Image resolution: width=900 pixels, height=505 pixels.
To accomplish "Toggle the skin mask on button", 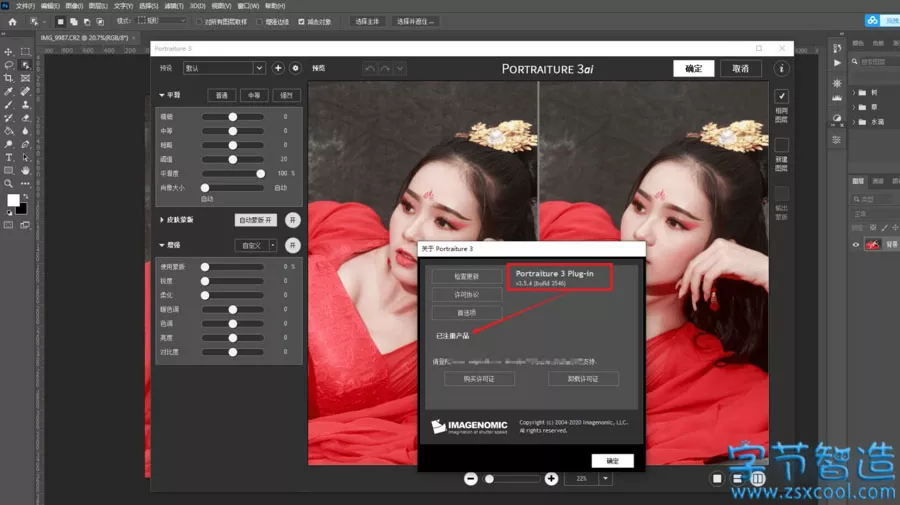I will coord(293,220).
